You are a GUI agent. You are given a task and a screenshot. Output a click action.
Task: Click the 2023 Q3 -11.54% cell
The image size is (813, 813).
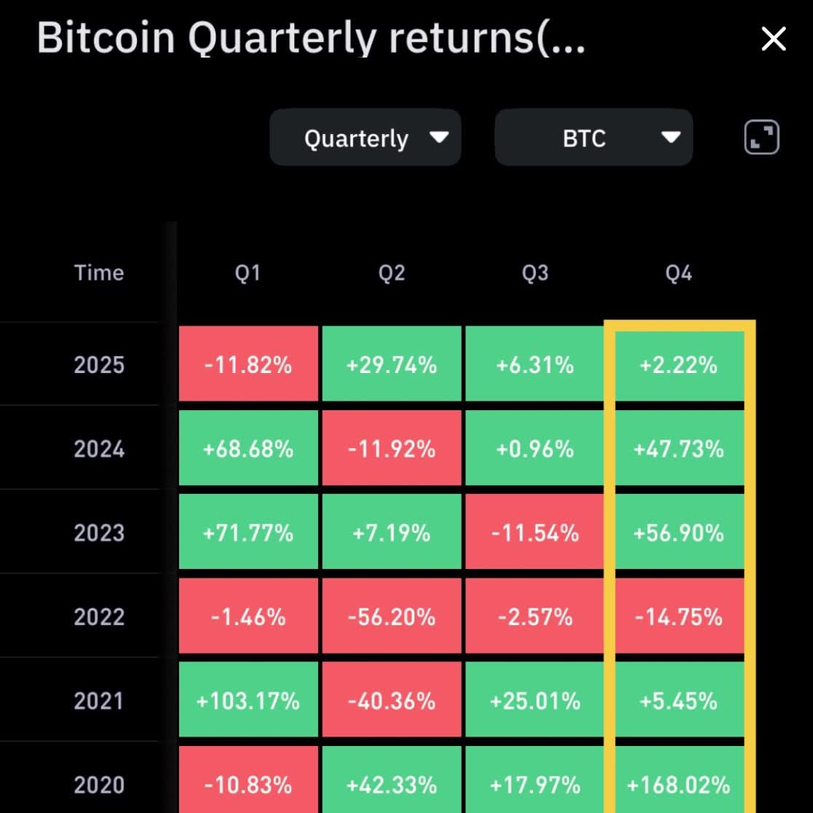(x=535, y=532)
